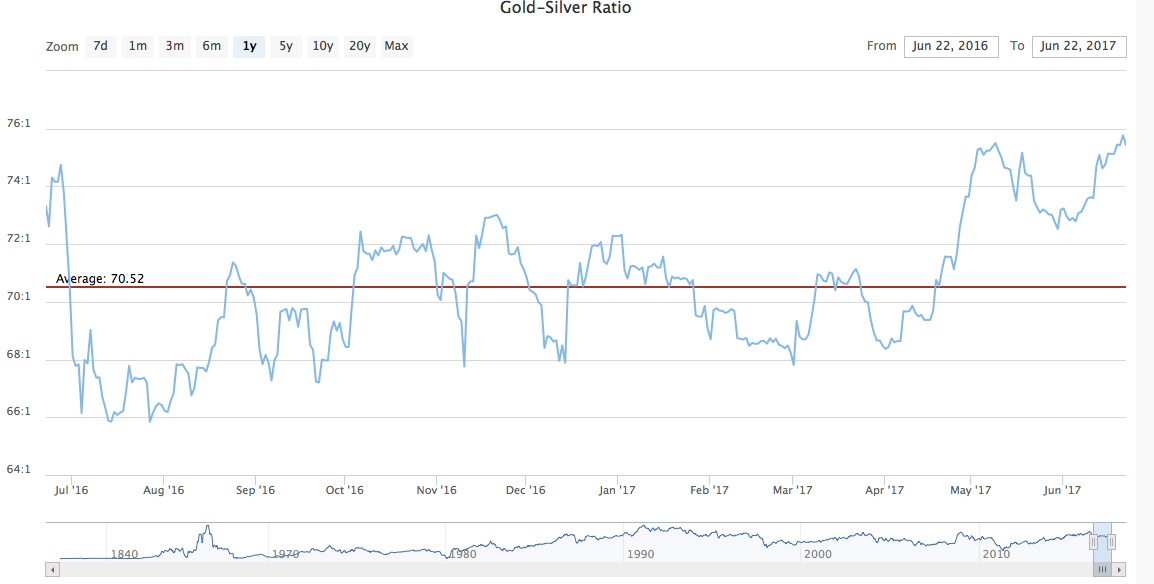Show Max time range

pyautogui.click(x=397, y=46)
